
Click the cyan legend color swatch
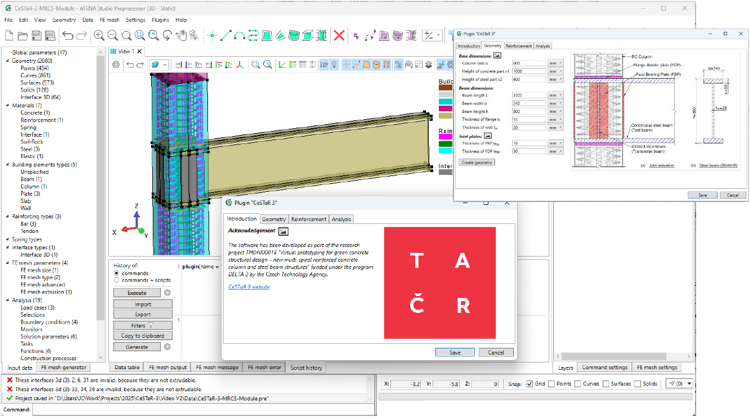447,100
